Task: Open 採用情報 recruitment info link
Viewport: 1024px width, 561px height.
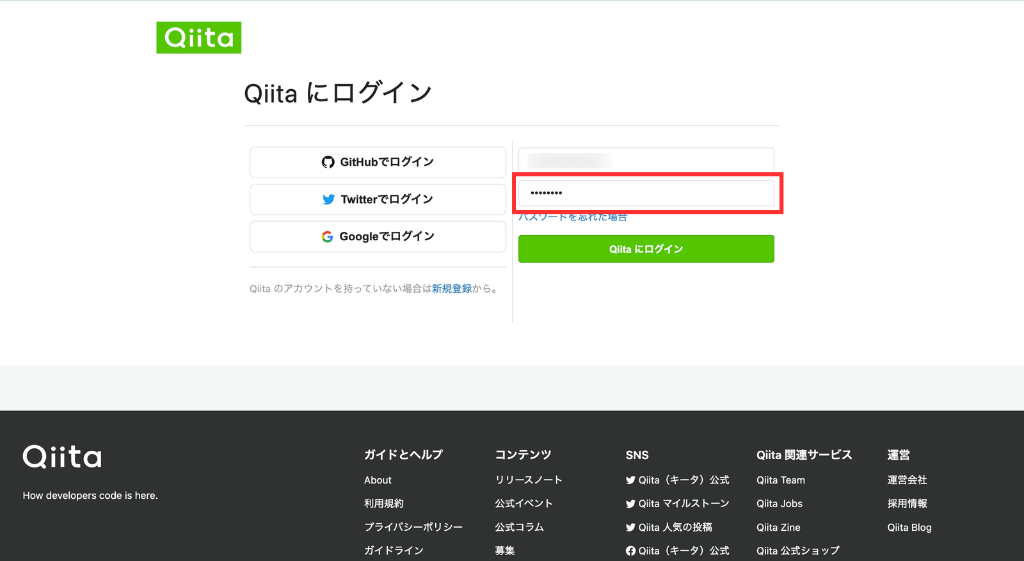Action: (907, 504)
